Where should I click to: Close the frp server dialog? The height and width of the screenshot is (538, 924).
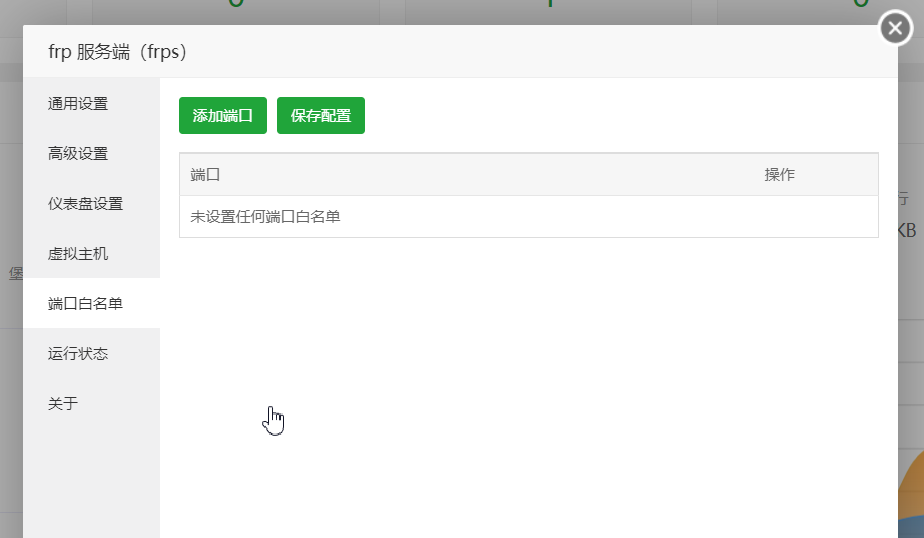(x=895, y=28)
